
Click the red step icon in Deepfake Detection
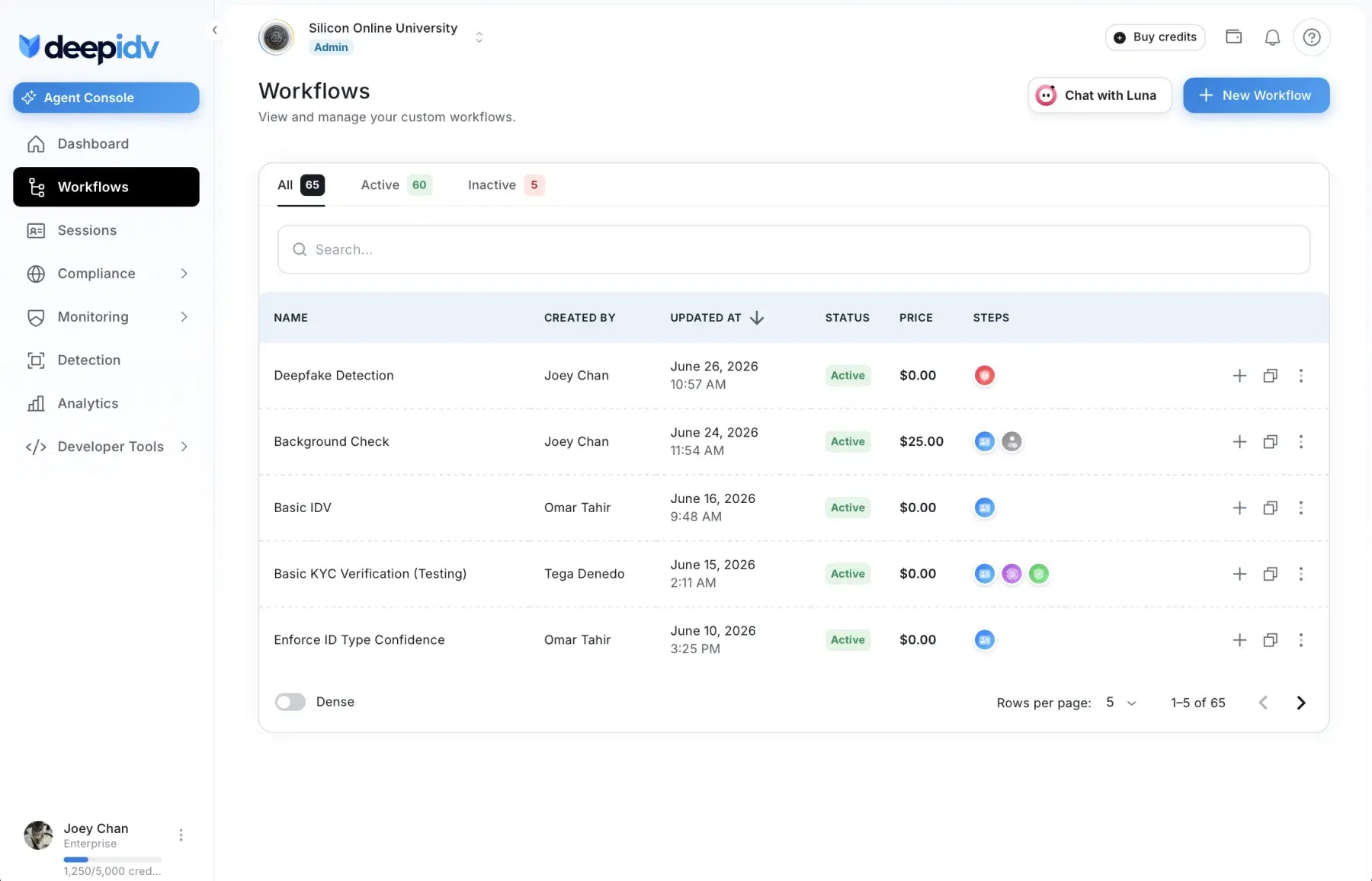[985, 376]
